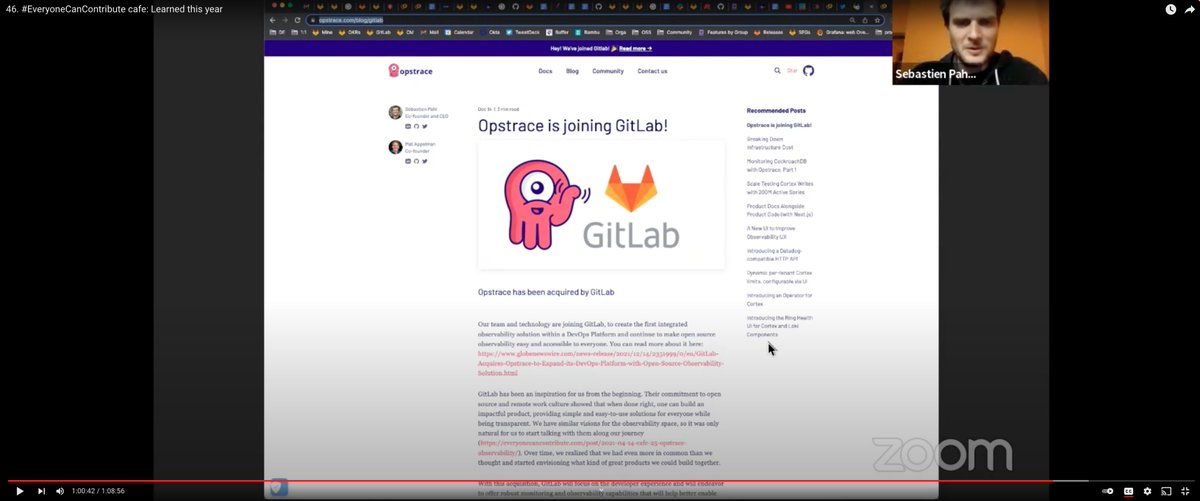The image size is (1200, 501).
Task: Open Introducing a Datadog-compatible HTTP API post
Action: tap(776, 253)
